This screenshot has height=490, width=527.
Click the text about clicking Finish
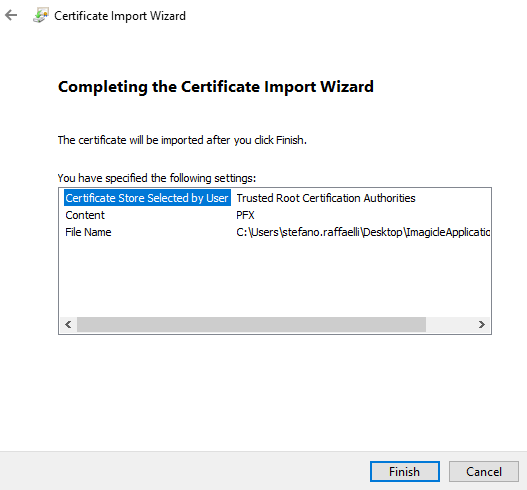[182, 140]
